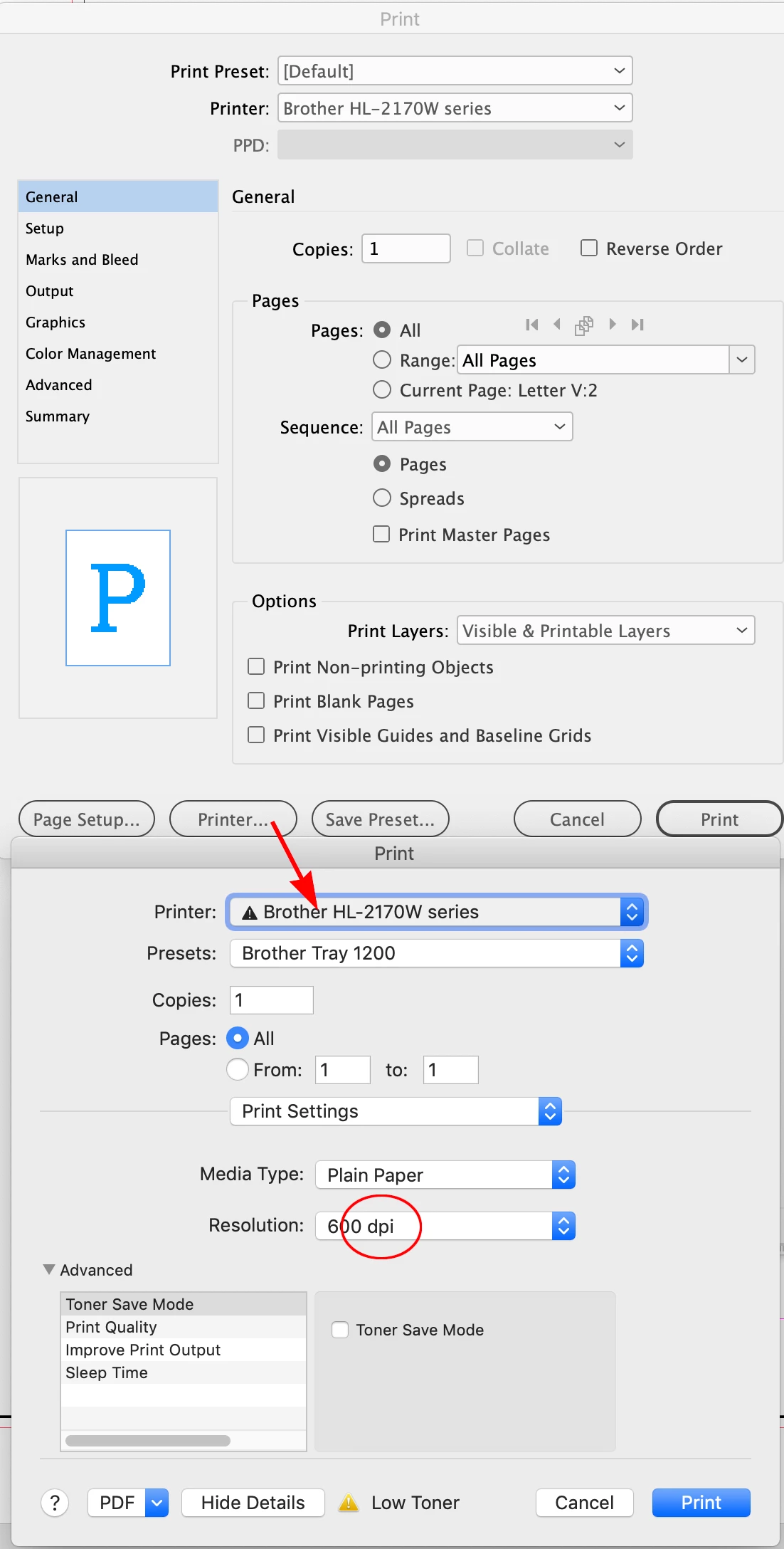The width and height of the screenshot is (784, 1549).
Task: Toggle Toner Save Mode checkbox
Action: tap(340, 1330)
